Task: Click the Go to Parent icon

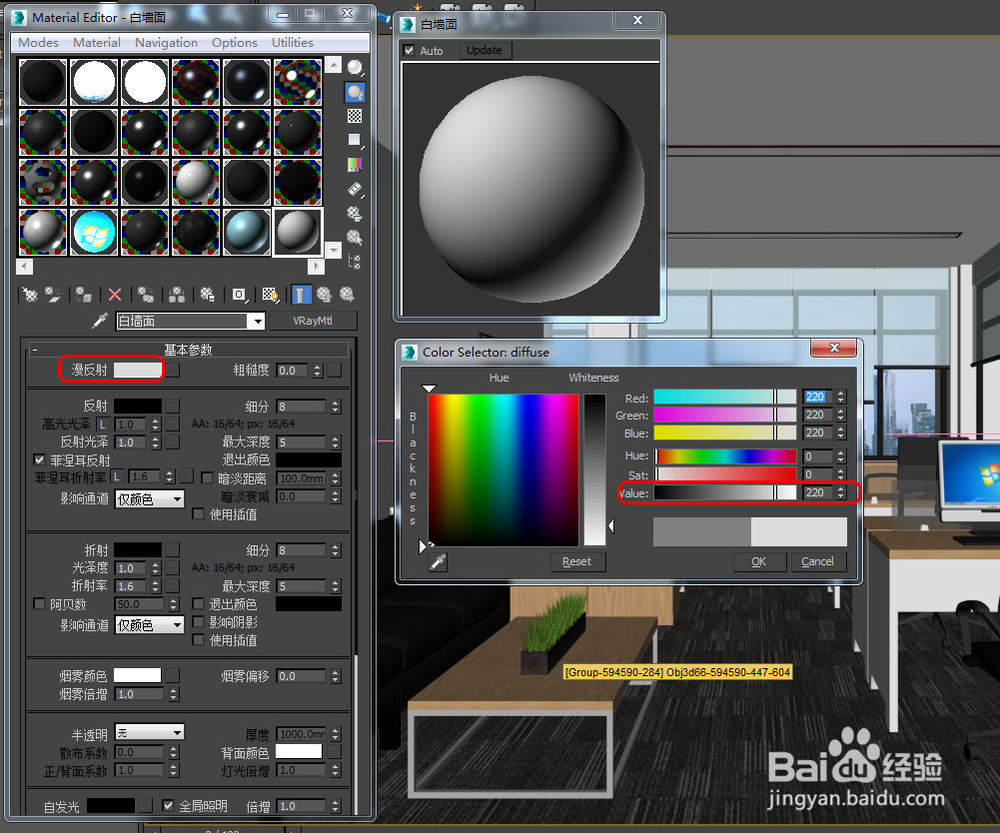Action: (x=324, y=294)
